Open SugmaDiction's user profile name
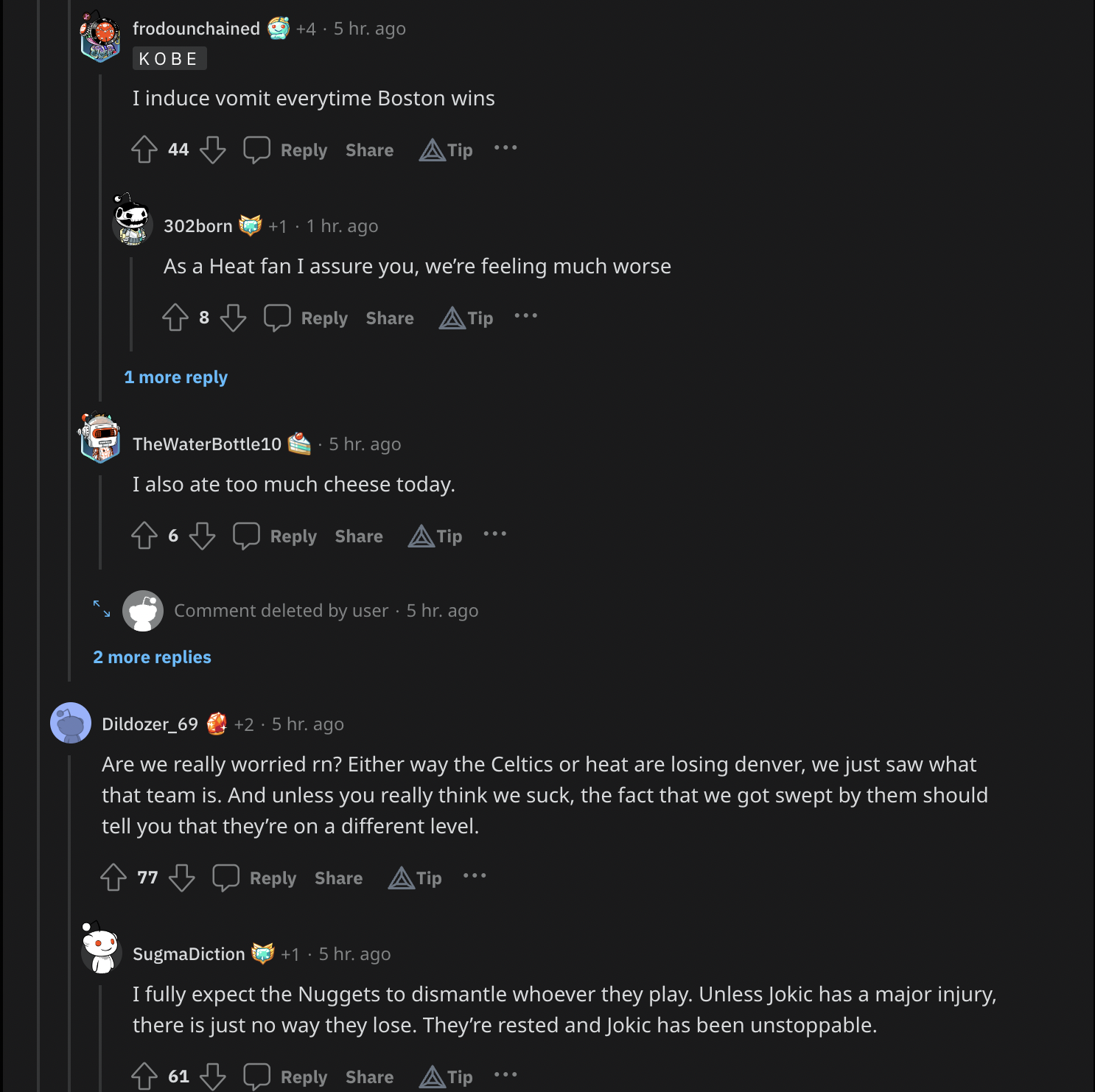The height and width of the screenshot is (1092, 1095). click(189, 954)
